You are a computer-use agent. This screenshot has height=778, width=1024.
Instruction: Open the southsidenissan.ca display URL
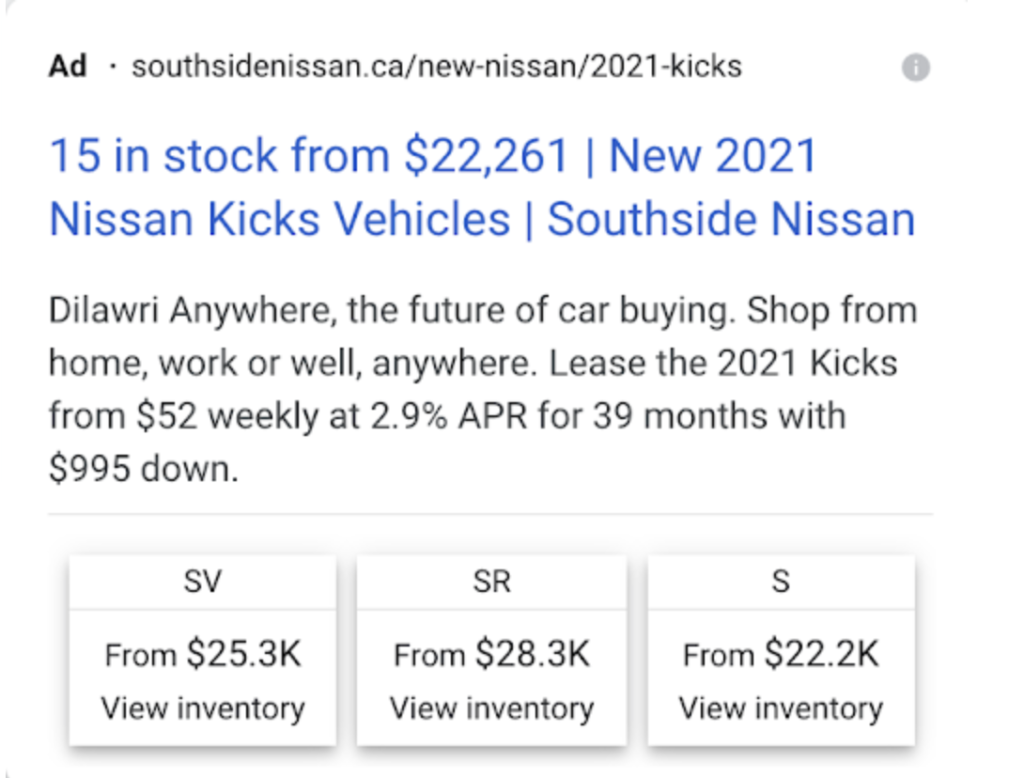click(438, 66)
